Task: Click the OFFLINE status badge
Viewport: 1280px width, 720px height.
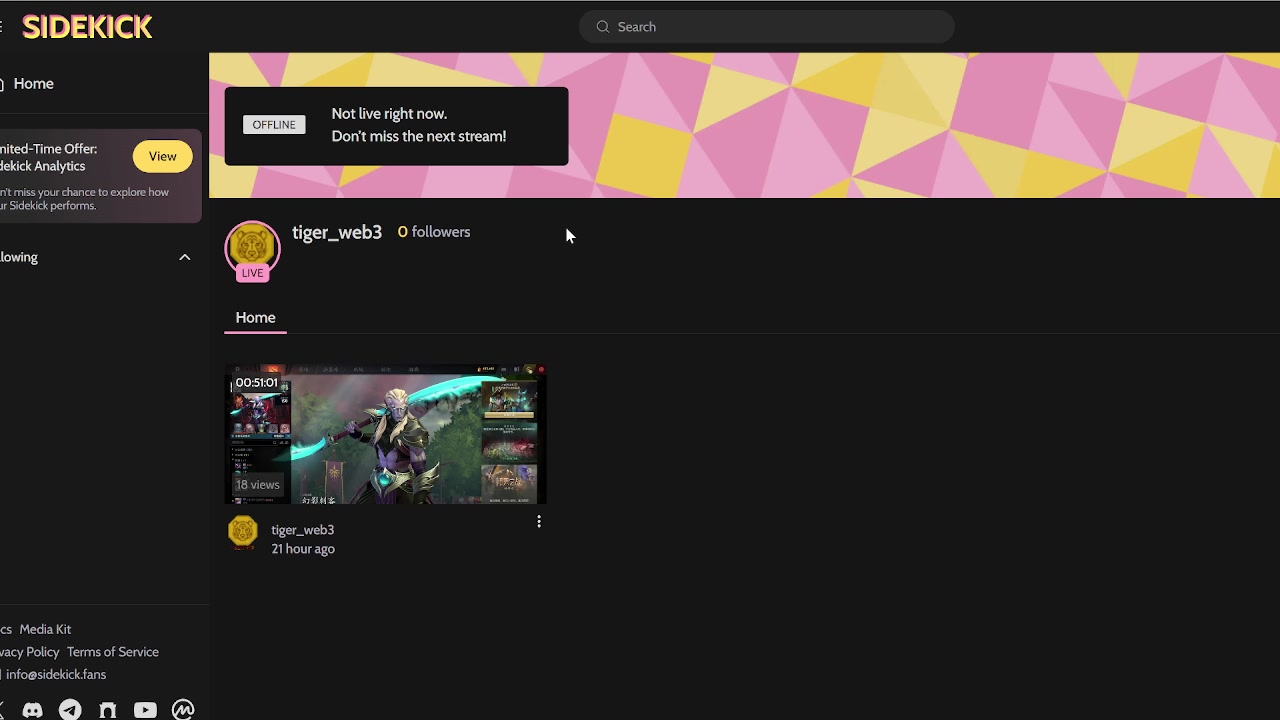Action: (274, 125)
